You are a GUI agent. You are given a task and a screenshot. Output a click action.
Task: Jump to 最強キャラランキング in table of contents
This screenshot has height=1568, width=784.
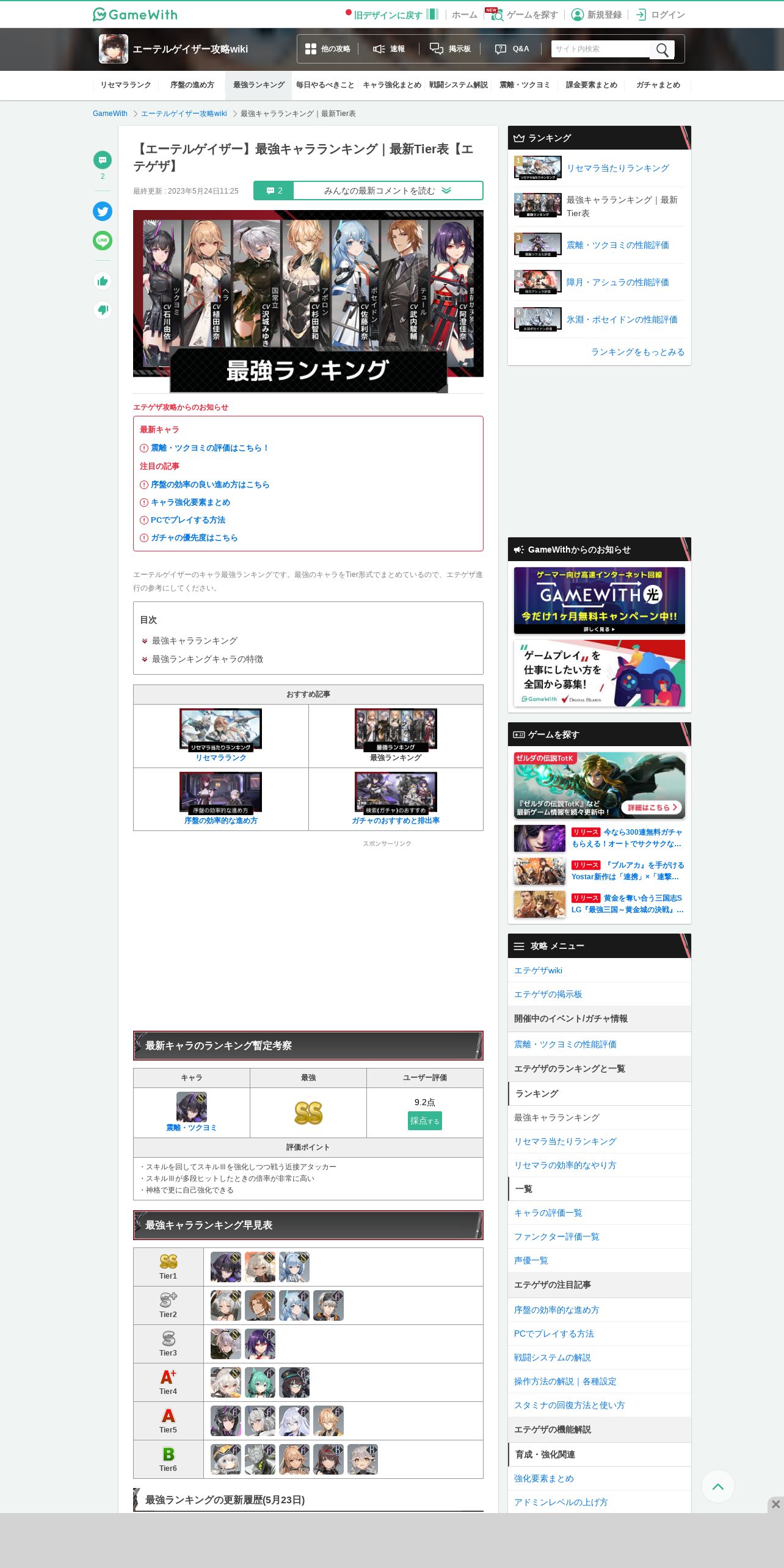[194, 641]
